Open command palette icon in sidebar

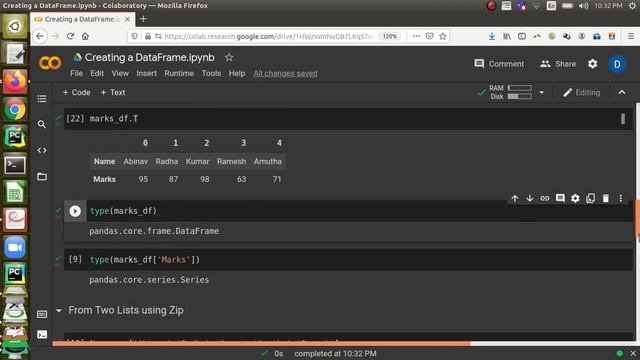click(42, 314)
